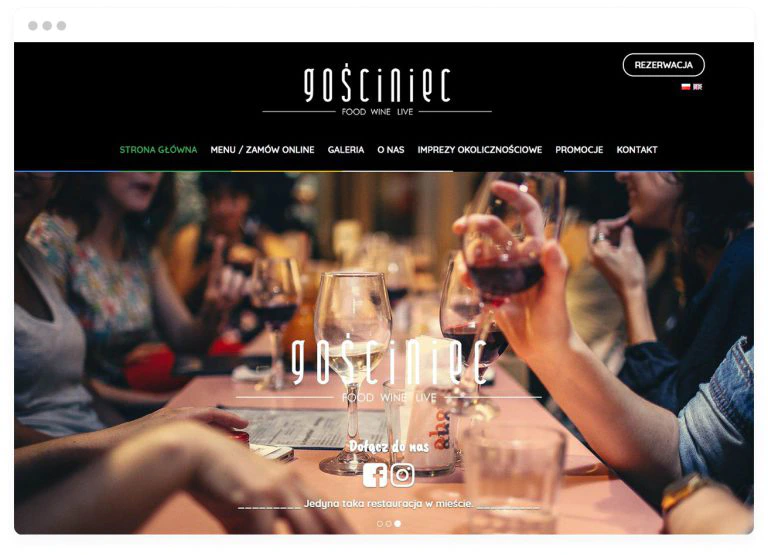Click the first gray window dot
Viewport: 768px width, 555px height.
(x=33, y=25)
